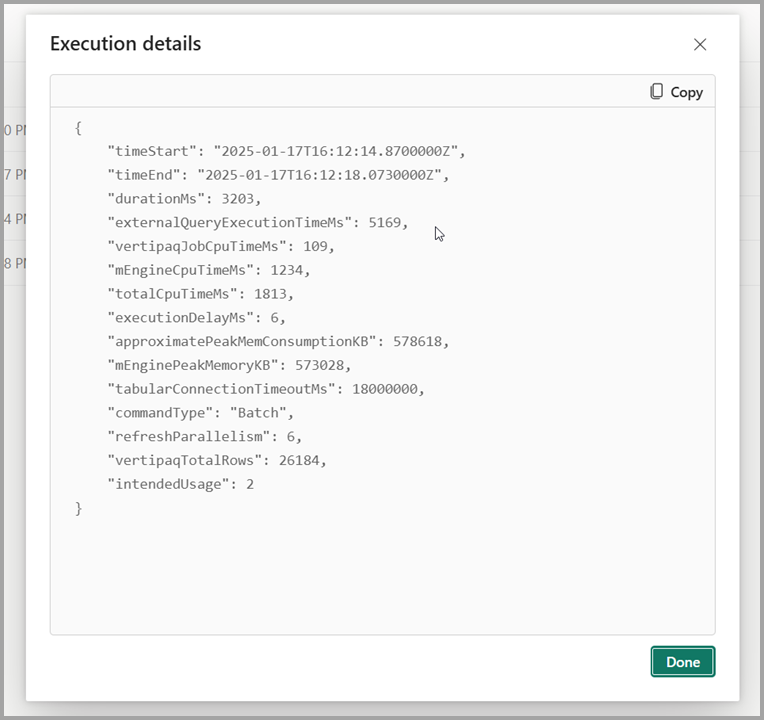
Task: Click the vertipaqTotalRows line
Action: click(x=216, y=460)
